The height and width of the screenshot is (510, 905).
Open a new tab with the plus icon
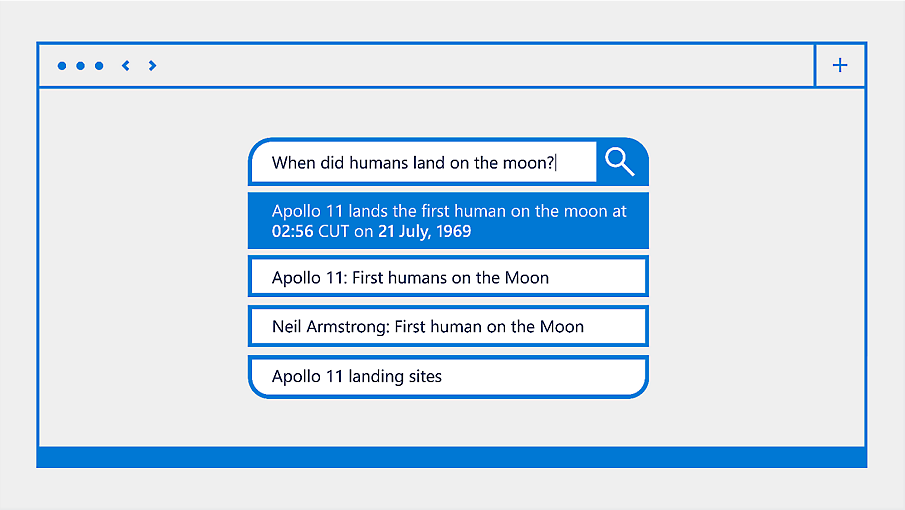pos(840,66)
